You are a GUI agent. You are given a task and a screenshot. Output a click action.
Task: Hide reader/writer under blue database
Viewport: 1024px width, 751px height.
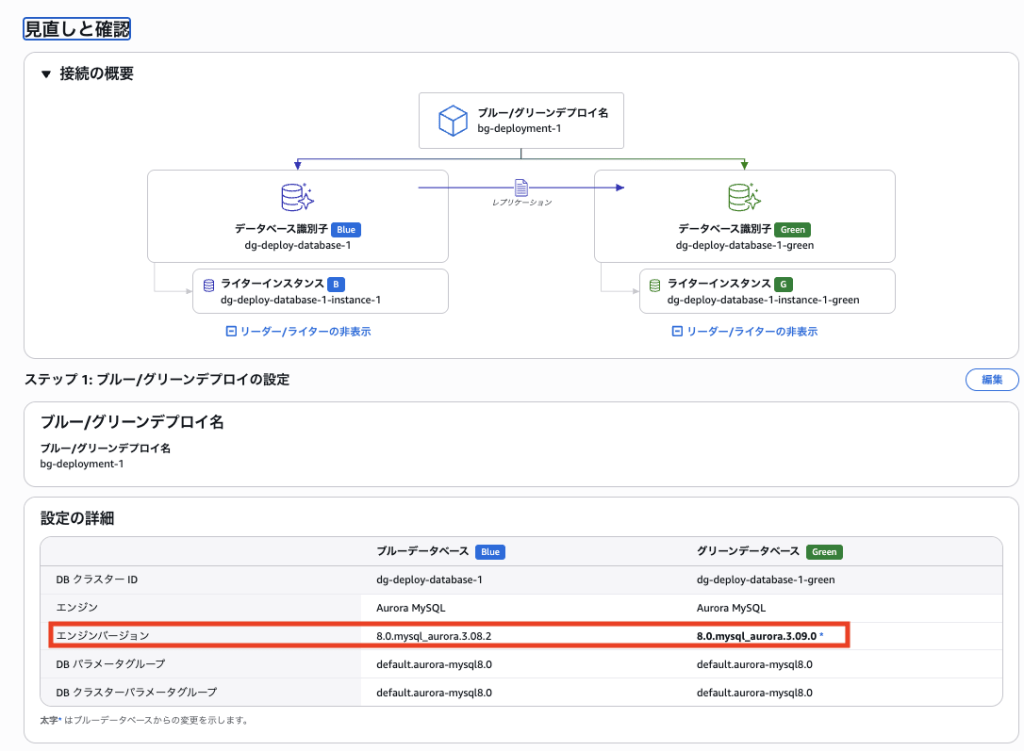(x=298, y=331)
